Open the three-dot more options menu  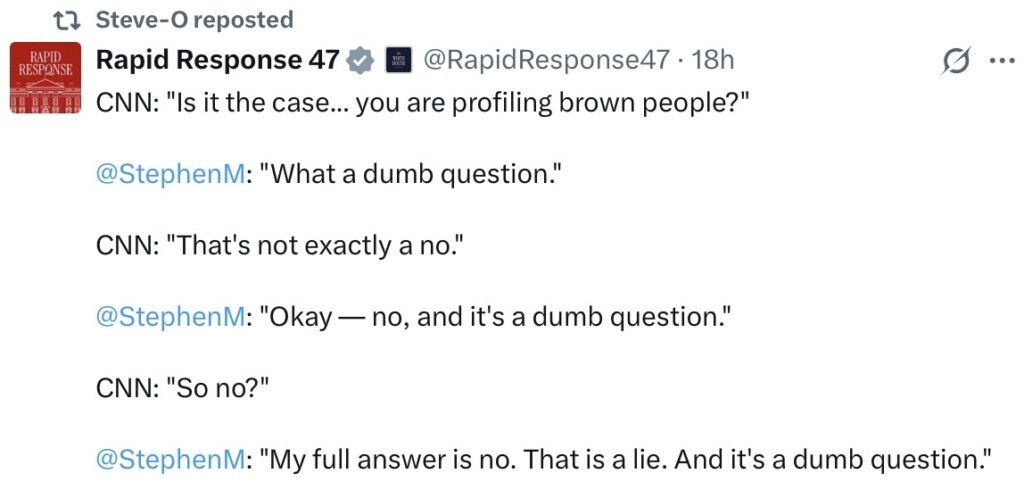point(1000,61)
